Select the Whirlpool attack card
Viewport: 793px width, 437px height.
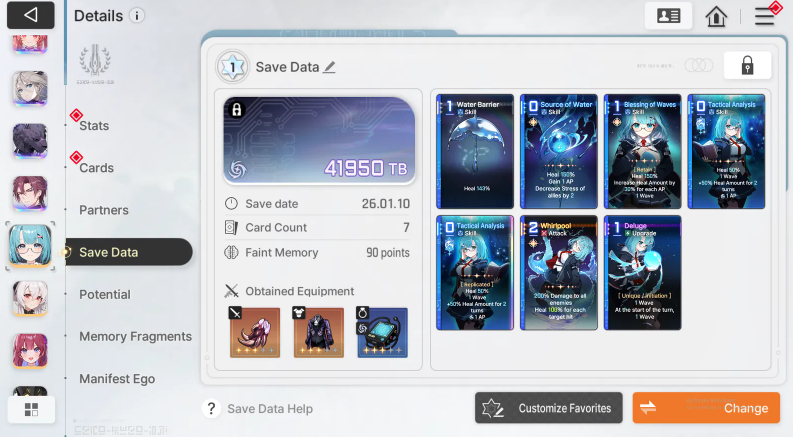[x=559, y=273]
